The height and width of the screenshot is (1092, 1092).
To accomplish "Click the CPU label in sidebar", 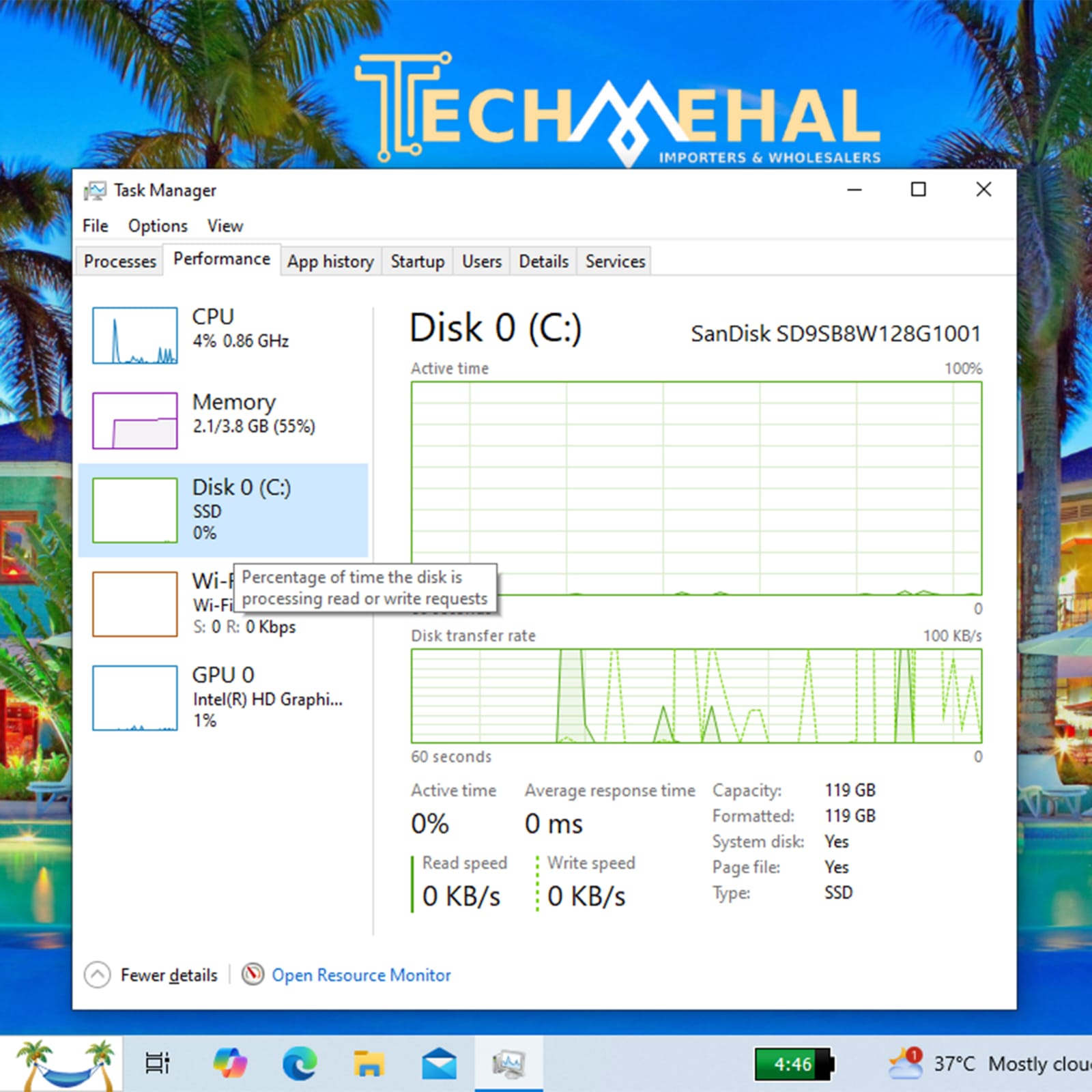I will [213, 317].
